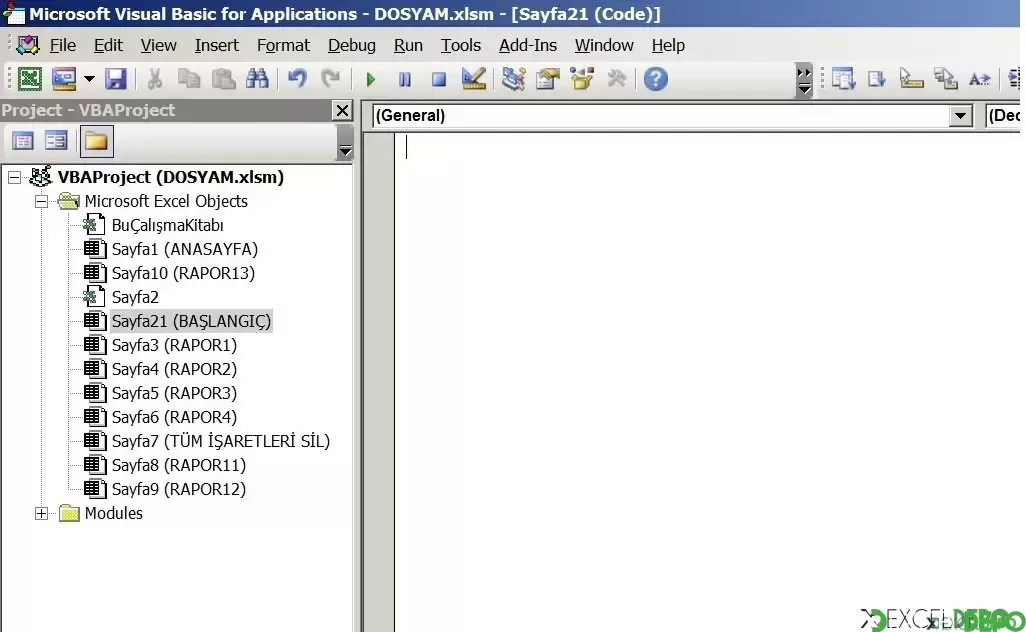Viewport: 1026px width, 632px height.
Task: Open the (General) object dropdown
Action: pyautogui.click(x=960, y=116)
